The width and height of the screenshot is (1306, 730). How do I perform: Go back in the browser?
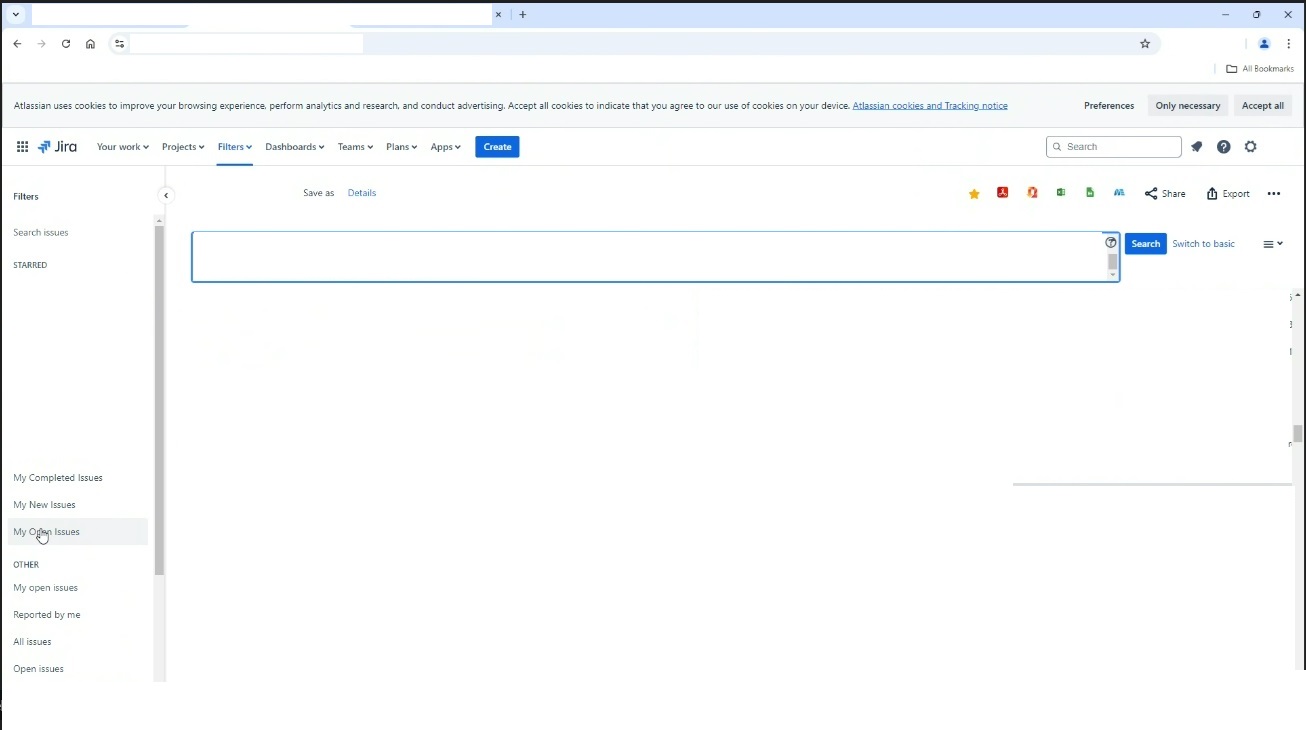click(17, 44)
